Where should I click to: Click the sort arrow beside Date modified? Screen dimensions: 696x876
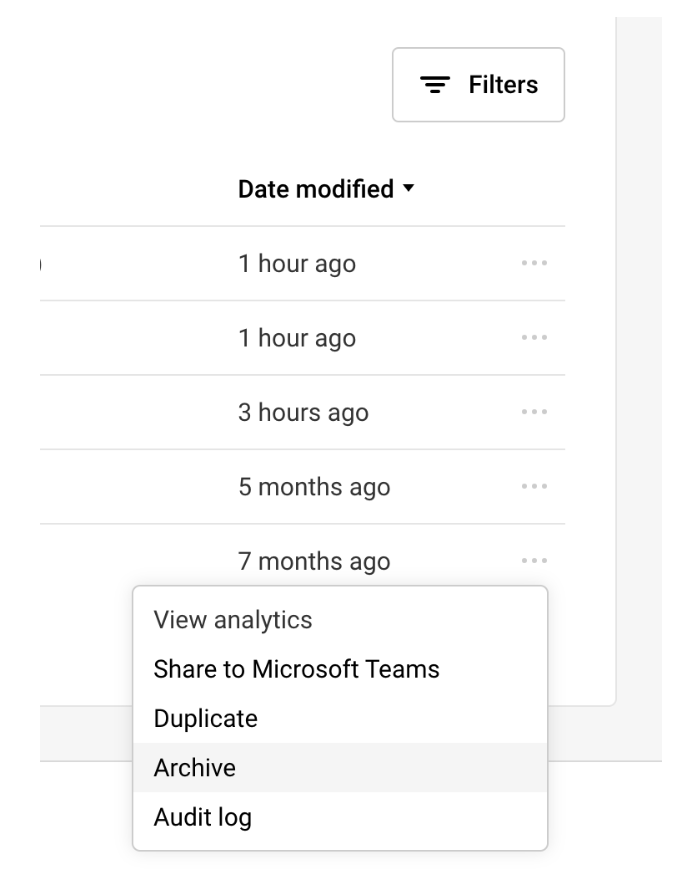408,189
